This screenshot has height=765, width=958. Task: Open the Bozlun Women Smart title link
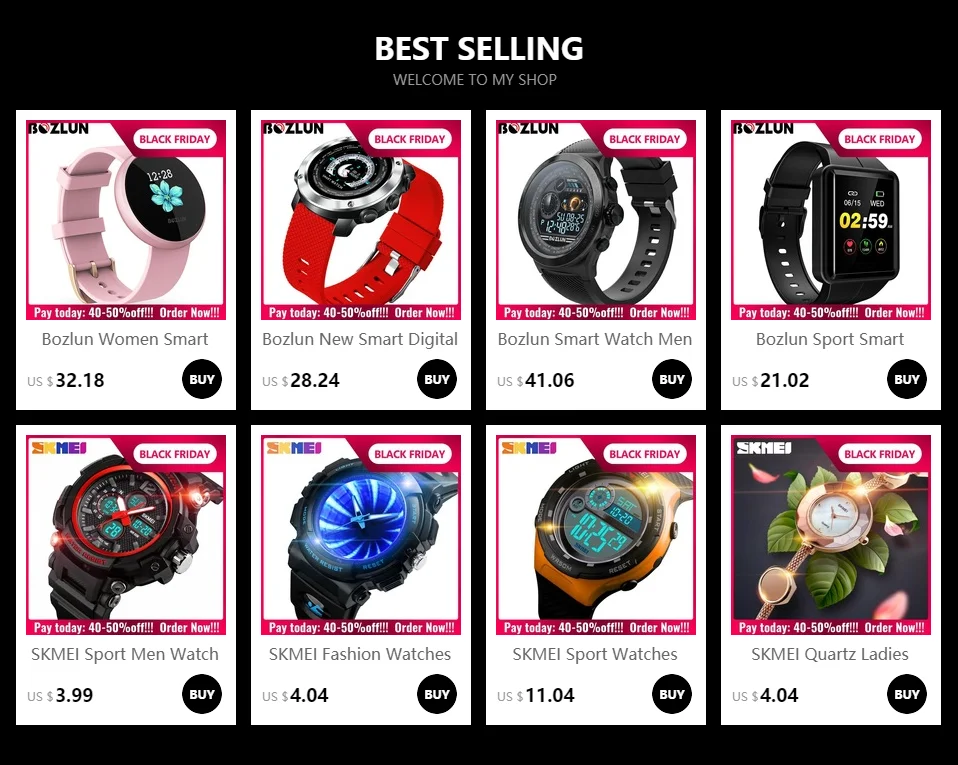[x=125, y=339]
